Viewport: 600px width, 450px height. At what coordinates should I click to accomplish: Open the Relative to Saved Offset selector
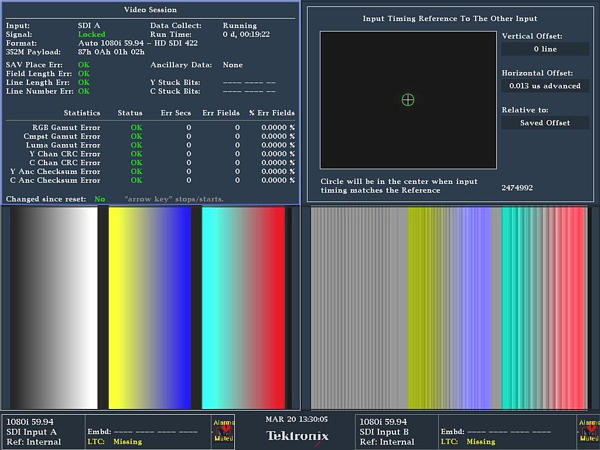545,123
